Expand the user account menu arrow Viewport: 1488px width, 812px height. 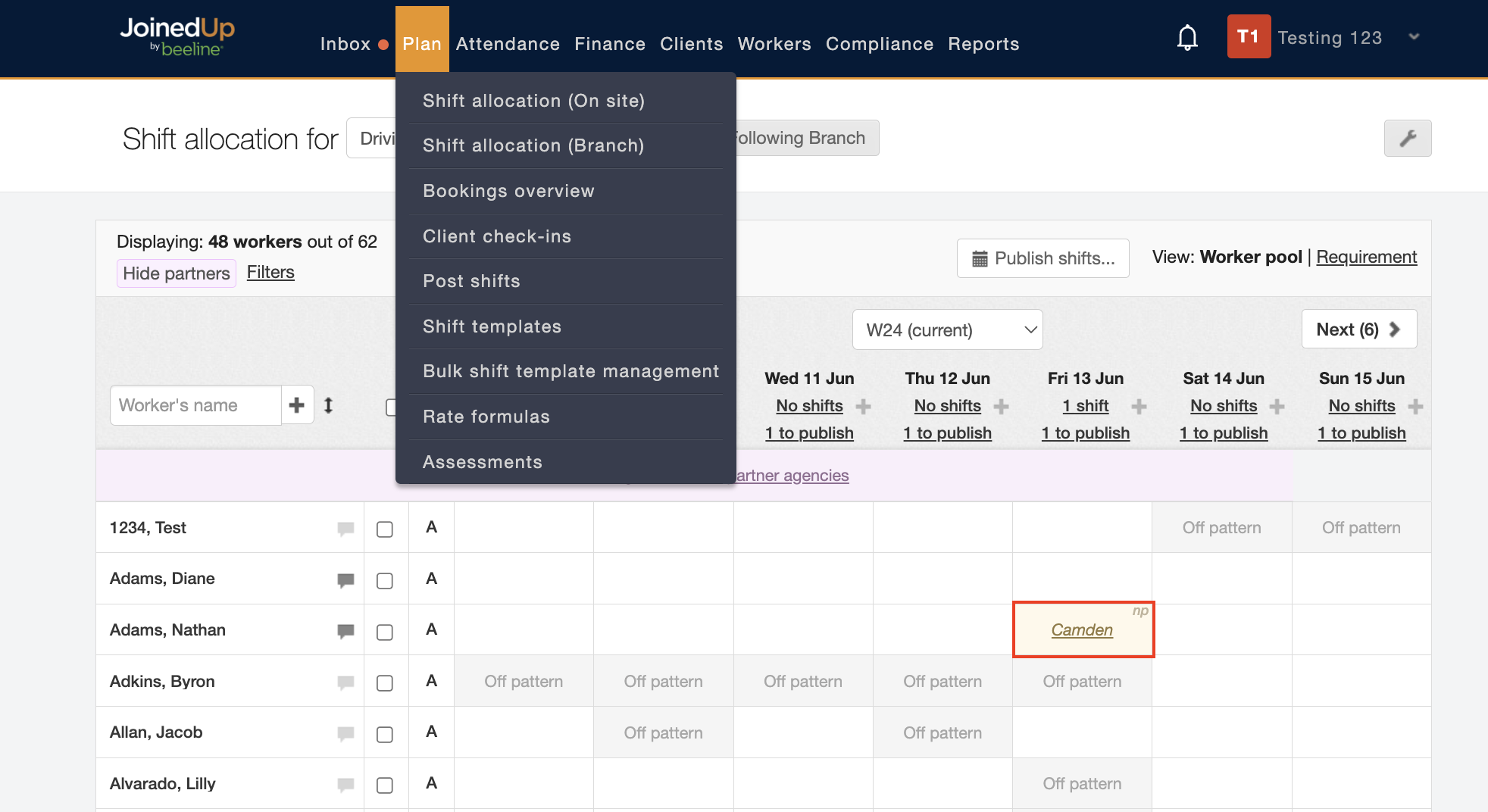pyautogui.click(x=1413, y=37)
